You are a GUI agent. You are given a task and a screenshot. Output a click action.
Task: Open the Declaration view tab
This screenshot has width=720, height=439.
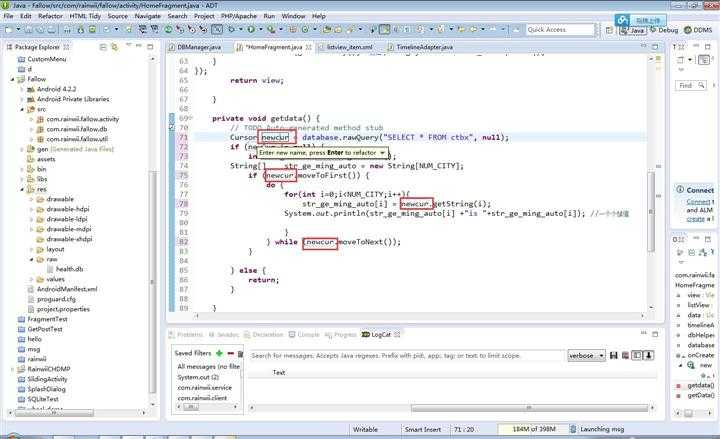click(x=264, y=335)
